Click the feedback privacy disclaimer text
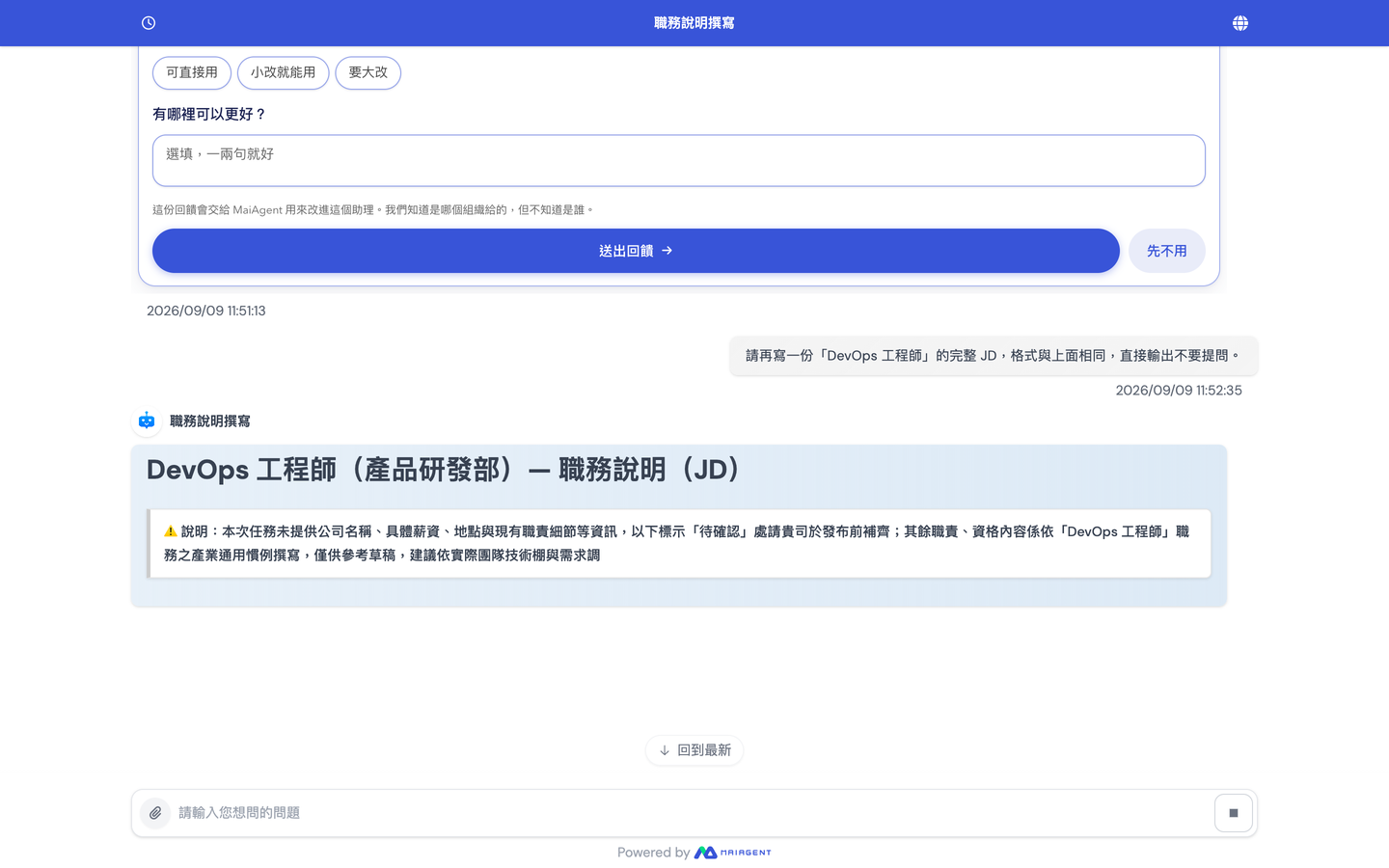The image size is (1389, 868). [x=373, y=209]
